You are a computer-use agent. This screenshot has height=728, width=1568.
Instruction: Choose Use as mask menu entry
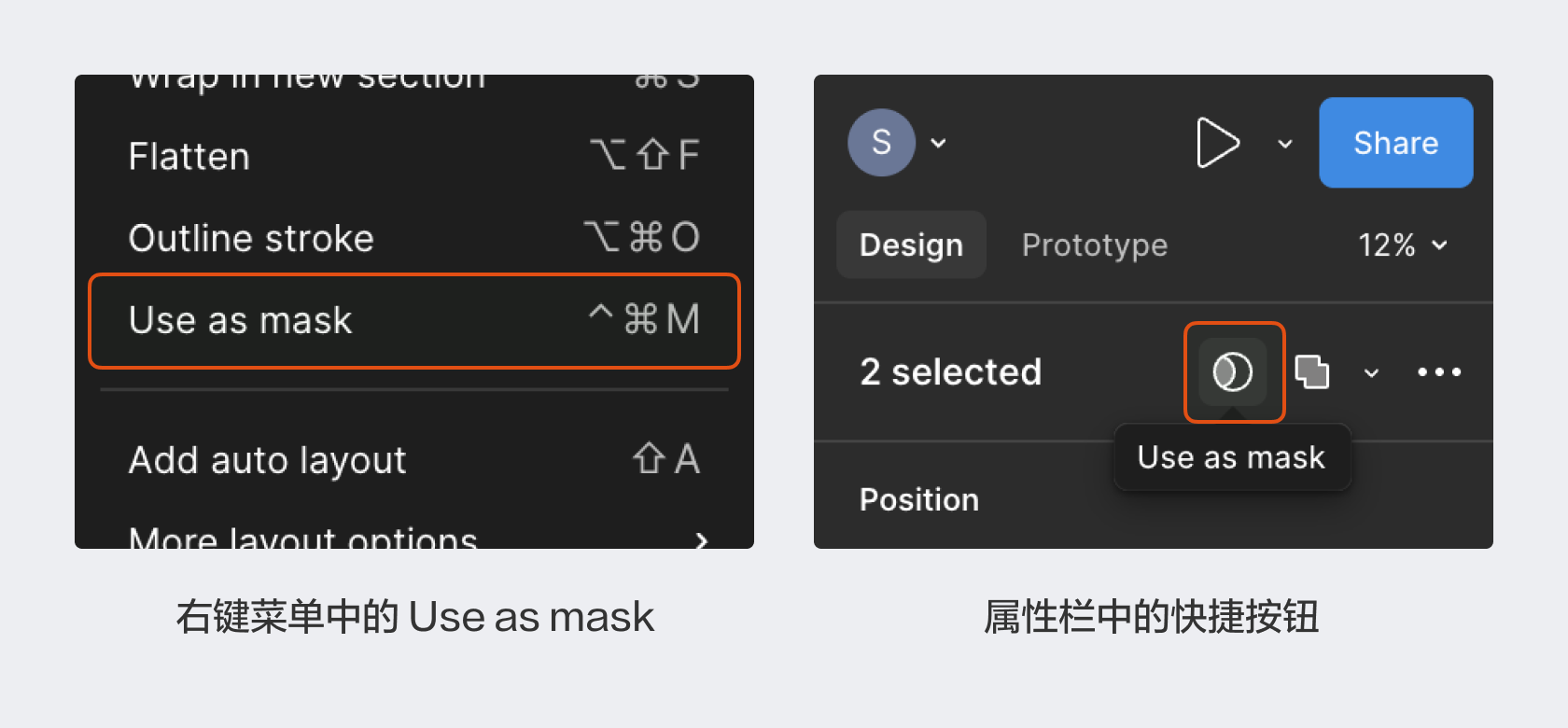point(413,320)
